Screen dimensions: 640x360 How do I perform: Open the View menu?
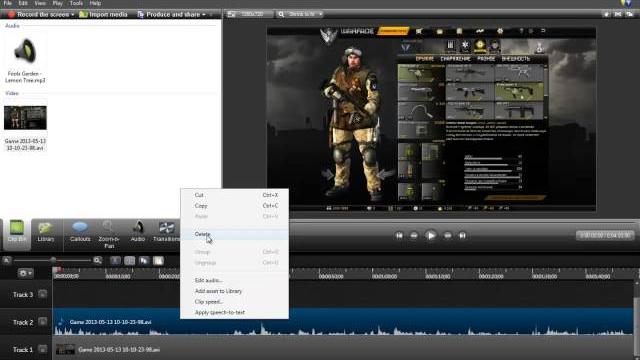point(40,3)
